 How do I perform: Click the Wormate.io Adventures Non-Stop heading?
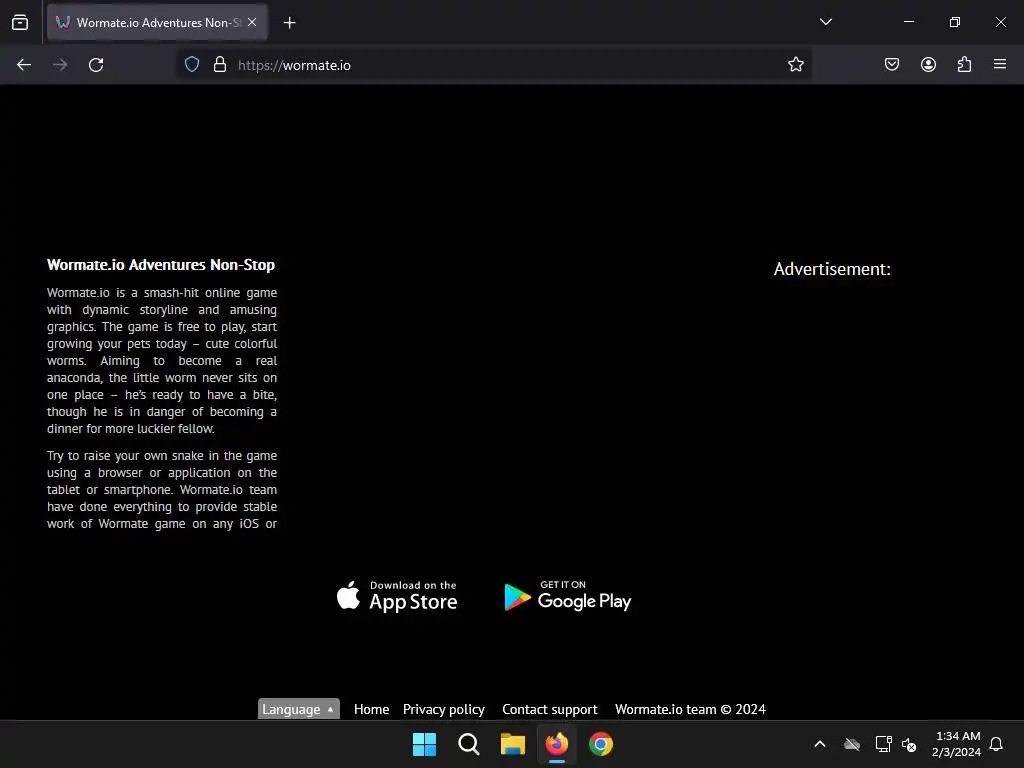coord(161,264)
